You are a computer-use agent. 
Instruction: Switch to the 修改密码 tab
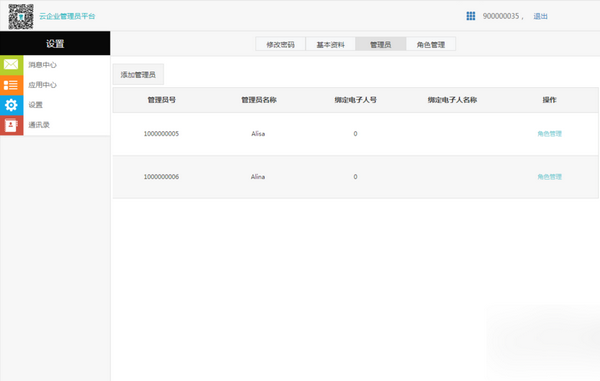[x=280, y=44]
